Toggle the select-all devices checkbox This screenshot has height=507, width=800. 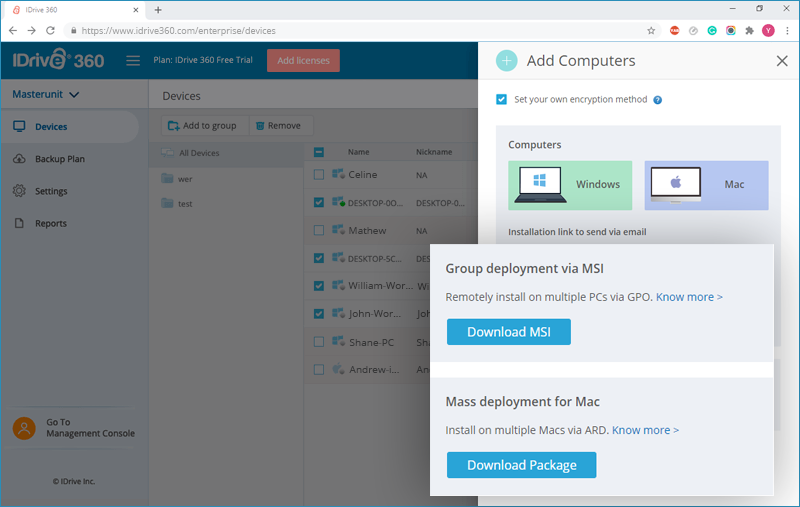(x=319, y=152)
